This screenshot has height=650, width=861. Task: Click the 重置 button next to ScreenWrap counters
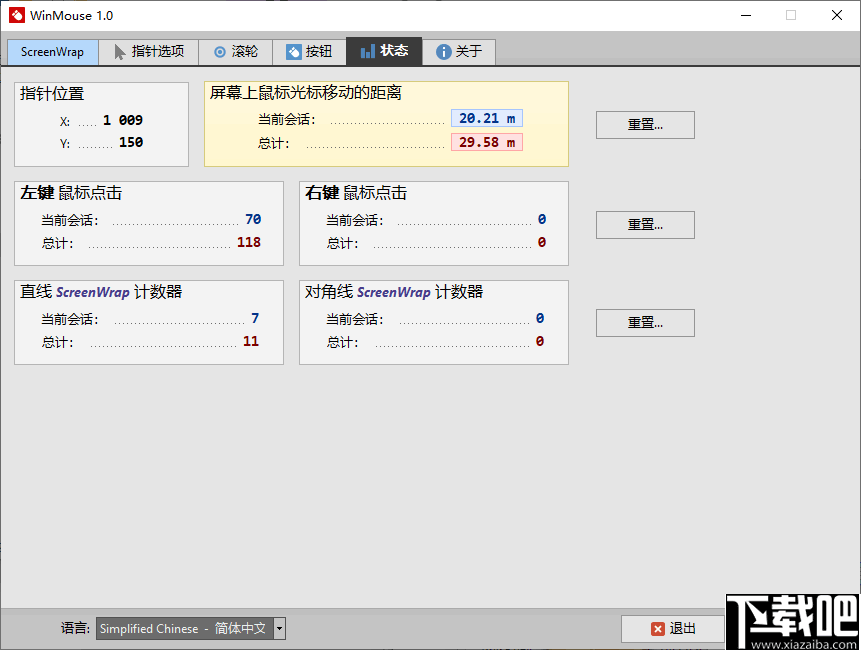click(x=645, y=322)
